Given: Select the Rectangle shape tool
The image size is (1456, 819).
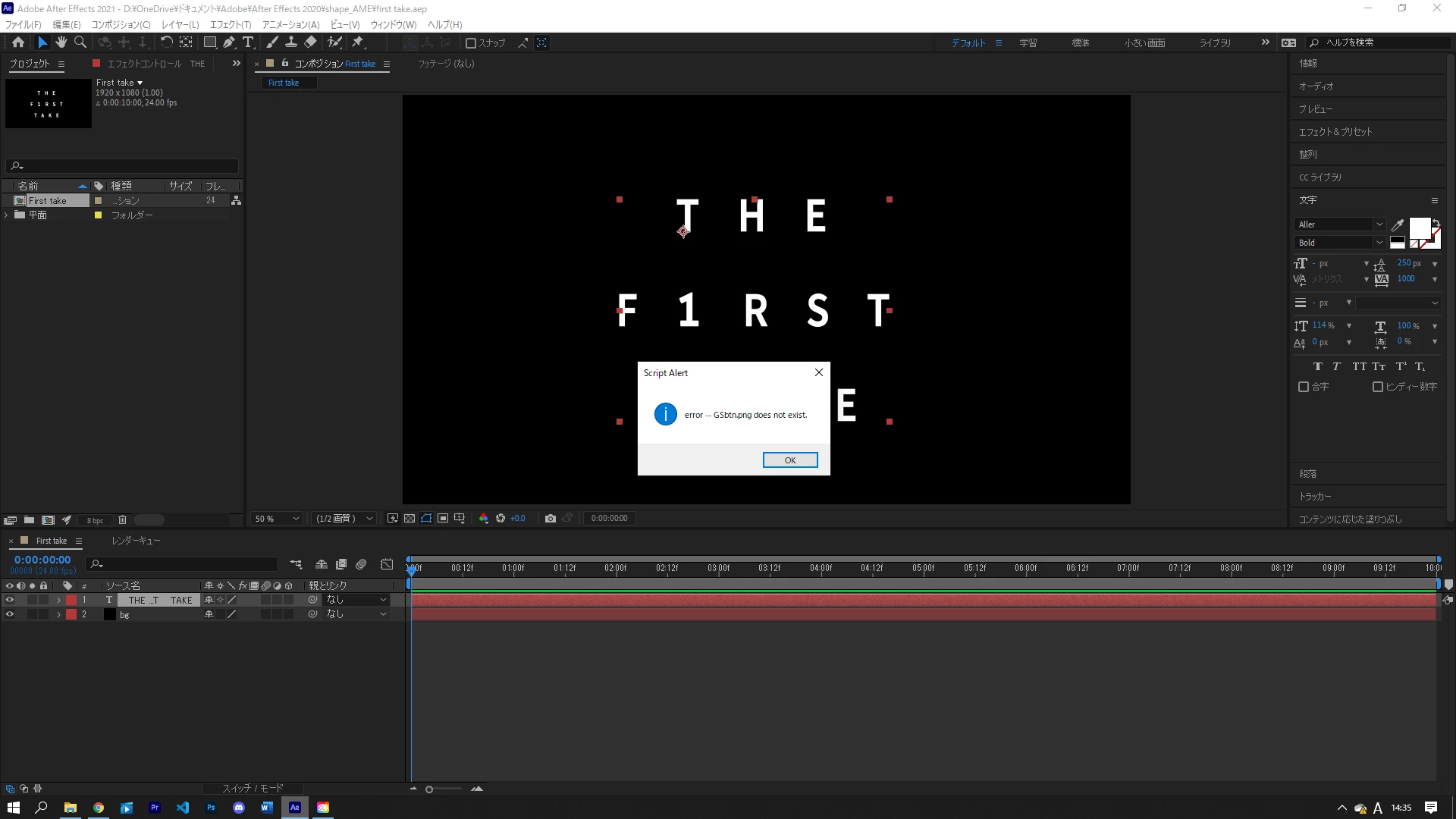Looking at the screenshot, I should pyautogui.click(x=210, y=42).
